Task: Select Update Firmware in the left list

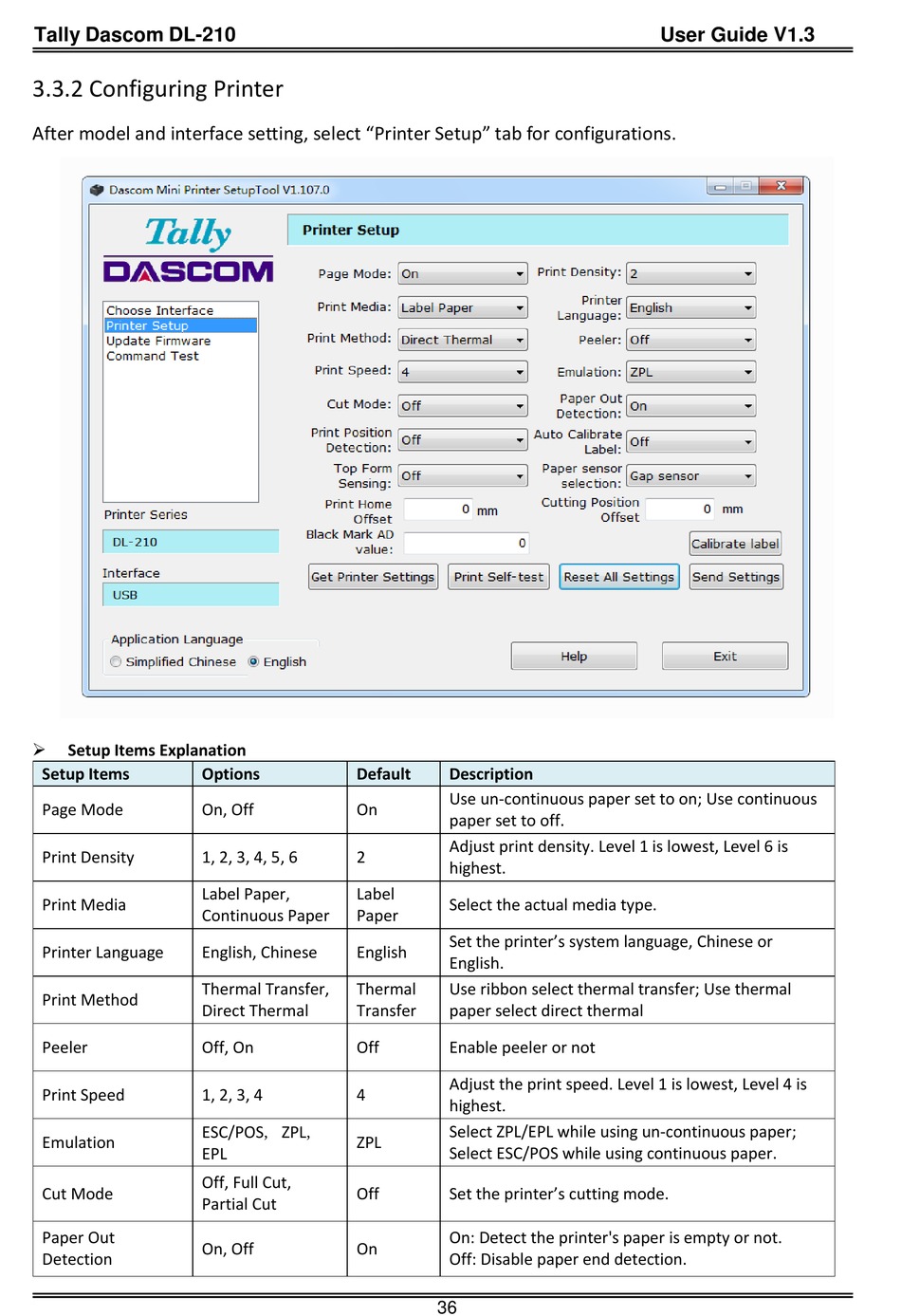Action: click(x=180, y=341)
